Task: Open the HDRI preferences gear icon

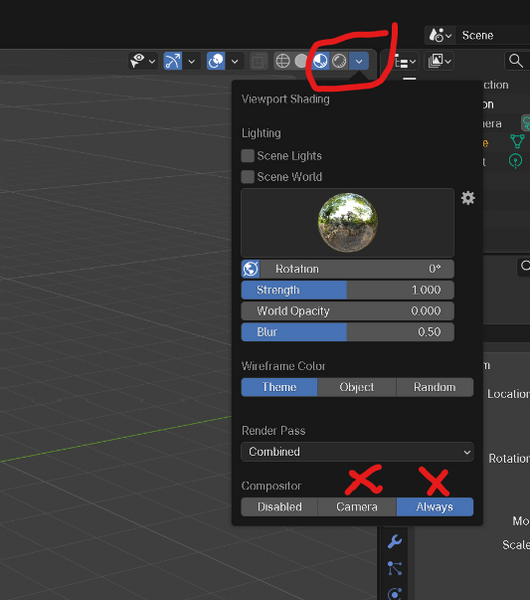Action: [x=468, y=198]
